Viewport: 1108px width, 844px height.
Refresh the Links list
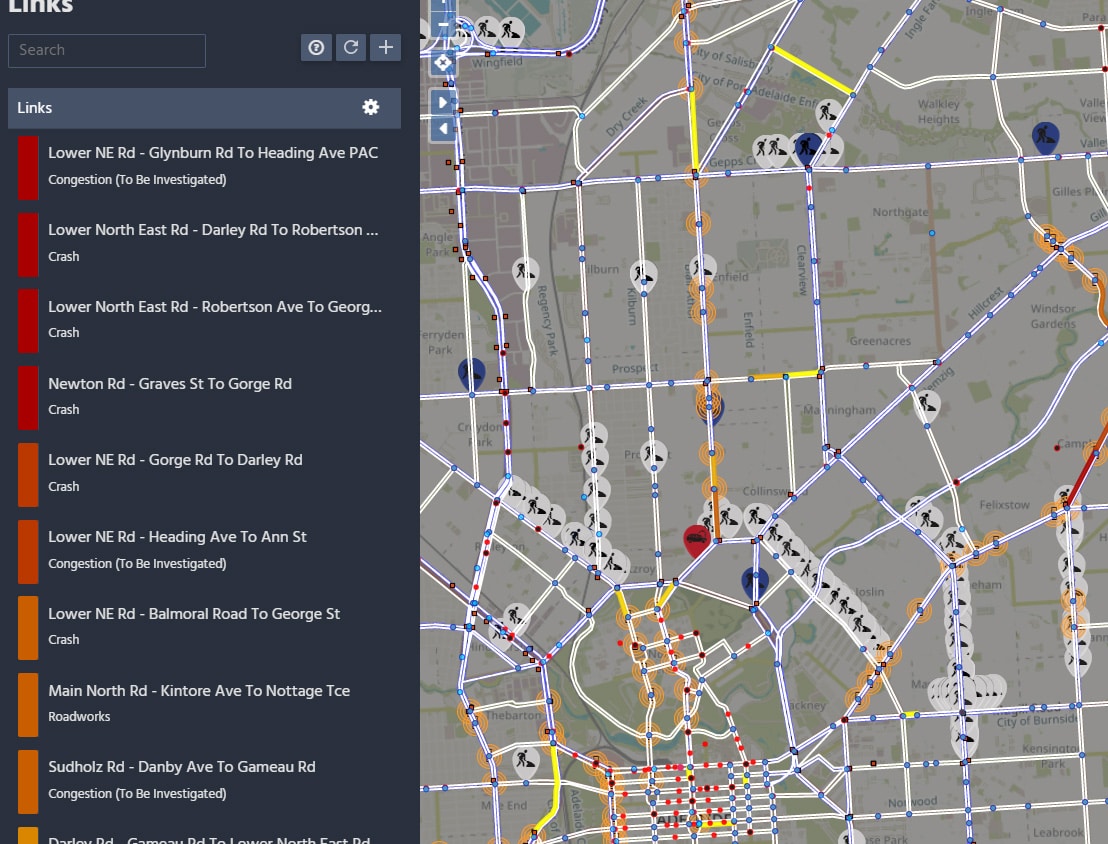[x=350, y=47]
